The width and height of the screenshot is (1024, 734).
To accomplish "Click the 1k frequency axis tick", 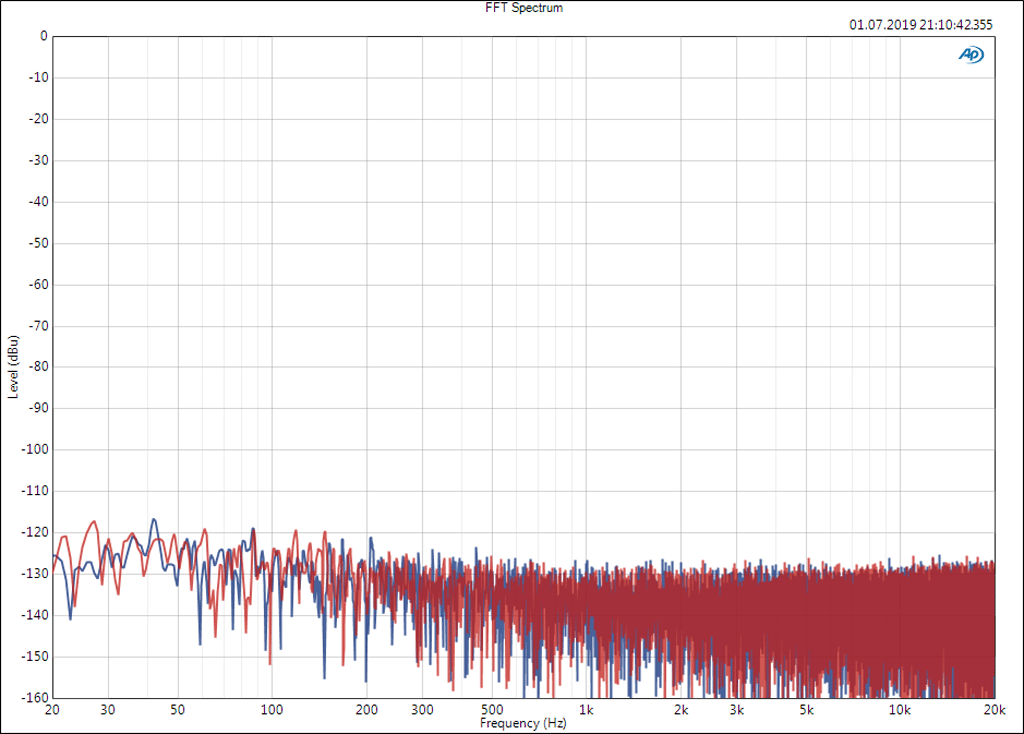I will 587,710.
